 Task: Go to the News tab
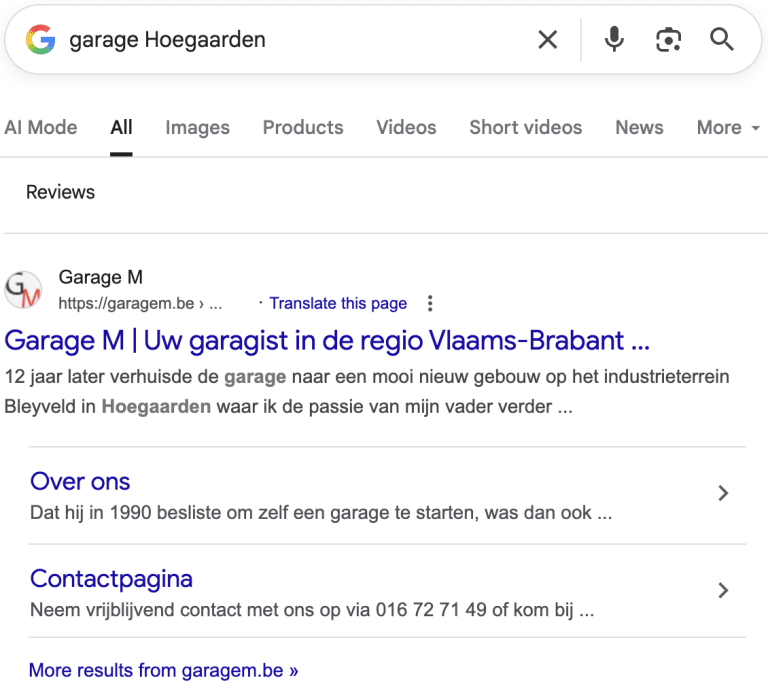tap(639, 128)
